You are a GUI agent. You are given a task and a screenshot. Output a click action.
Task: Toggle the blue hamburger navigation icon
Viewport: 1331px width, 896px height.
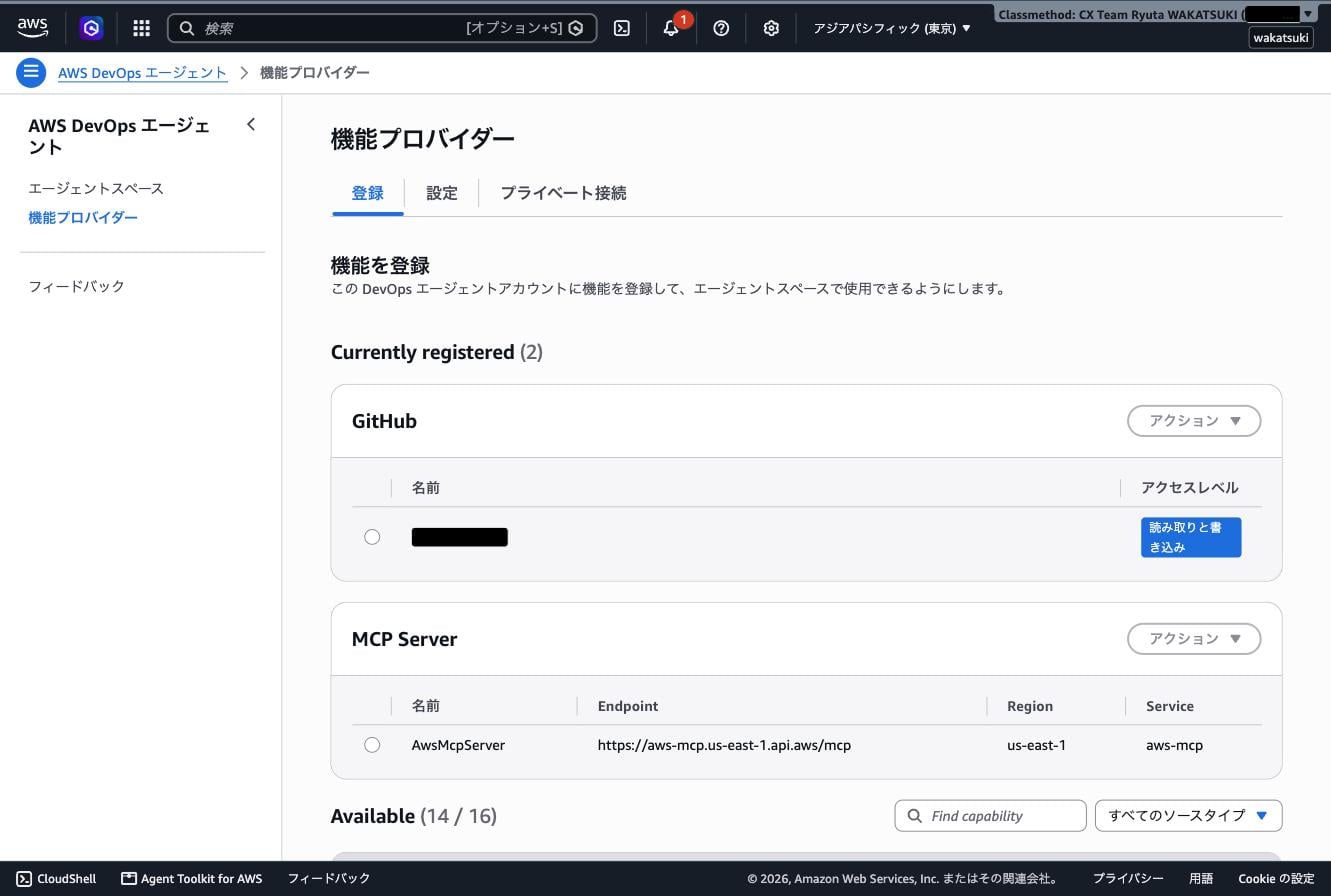click(31, 72)
